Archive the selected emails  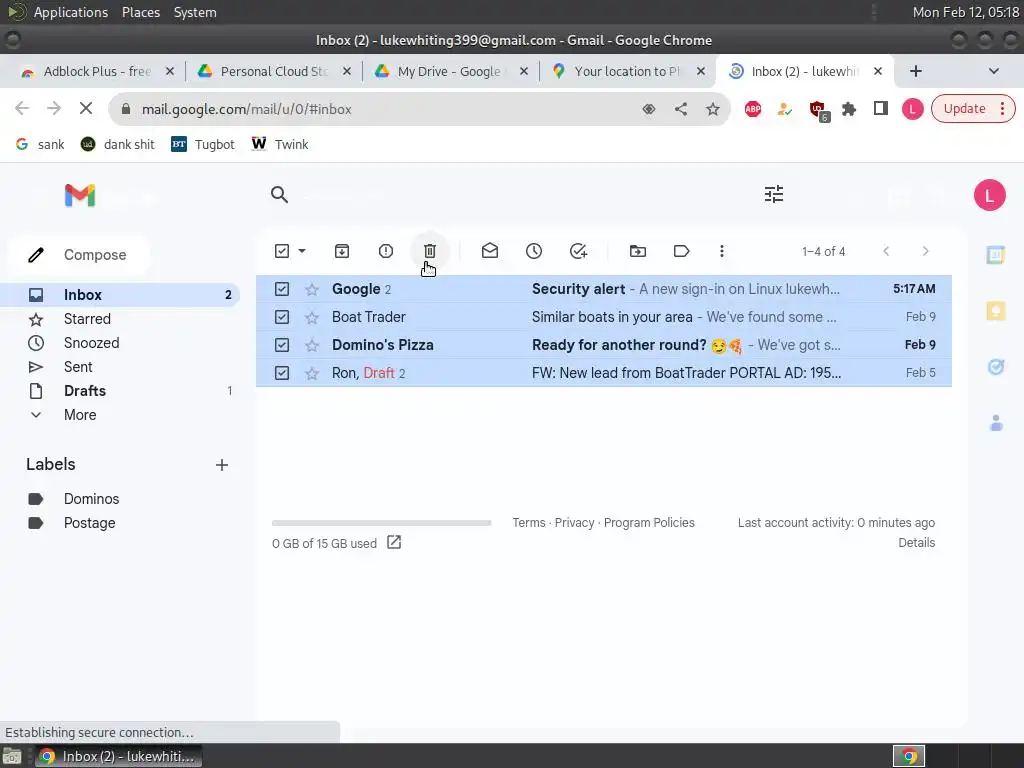click(342, 251)
